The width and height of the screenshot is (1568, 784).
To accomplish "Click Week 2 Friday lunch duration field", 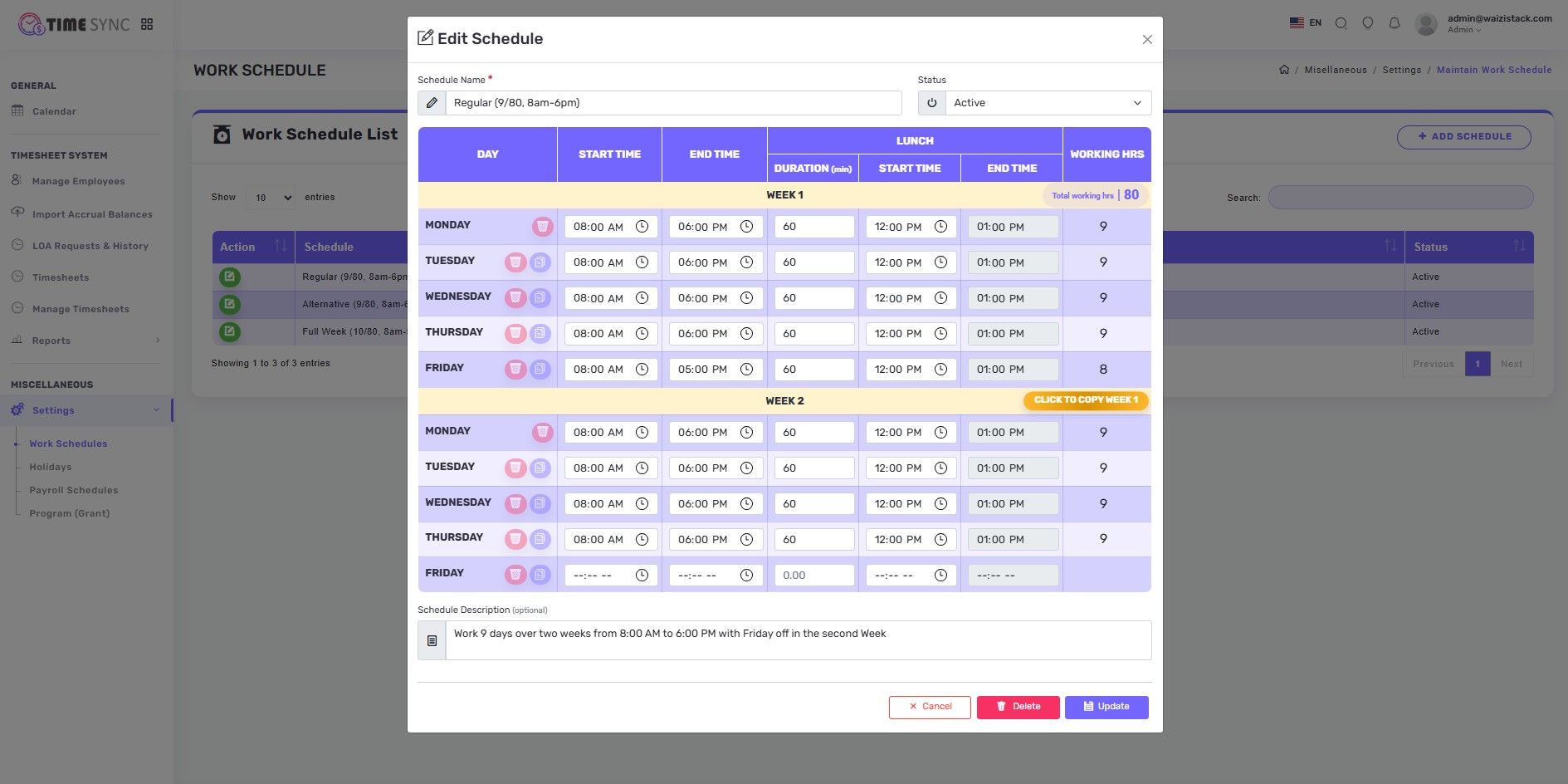I will (813, 576).
